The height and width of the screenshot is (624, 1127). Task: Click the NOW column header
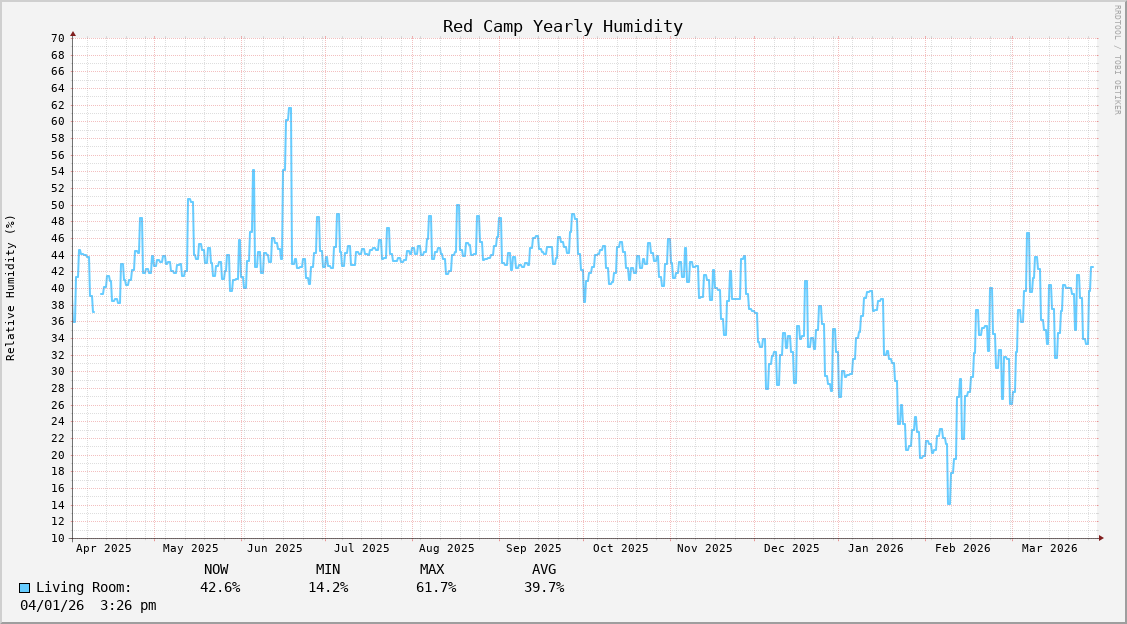216,570
